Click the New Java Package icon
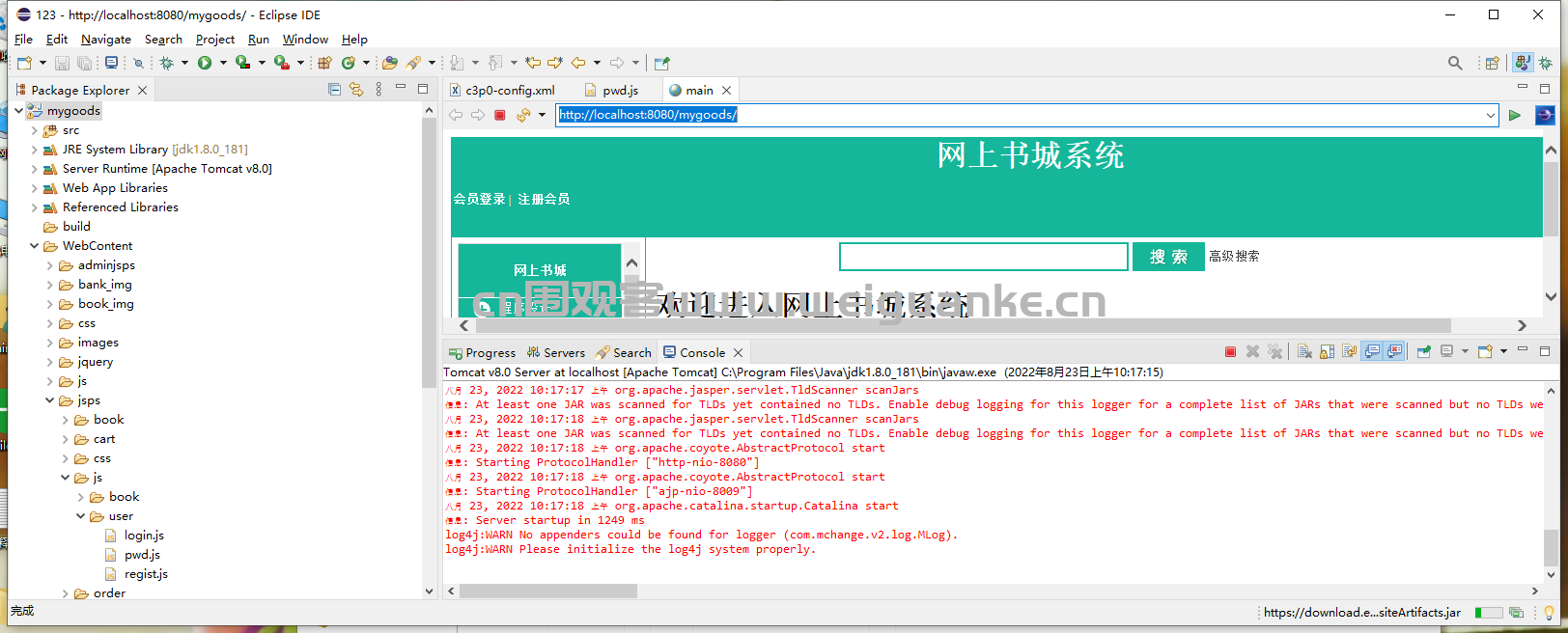The width and height of the screenshot is (1568, 633). click(324, 63)
